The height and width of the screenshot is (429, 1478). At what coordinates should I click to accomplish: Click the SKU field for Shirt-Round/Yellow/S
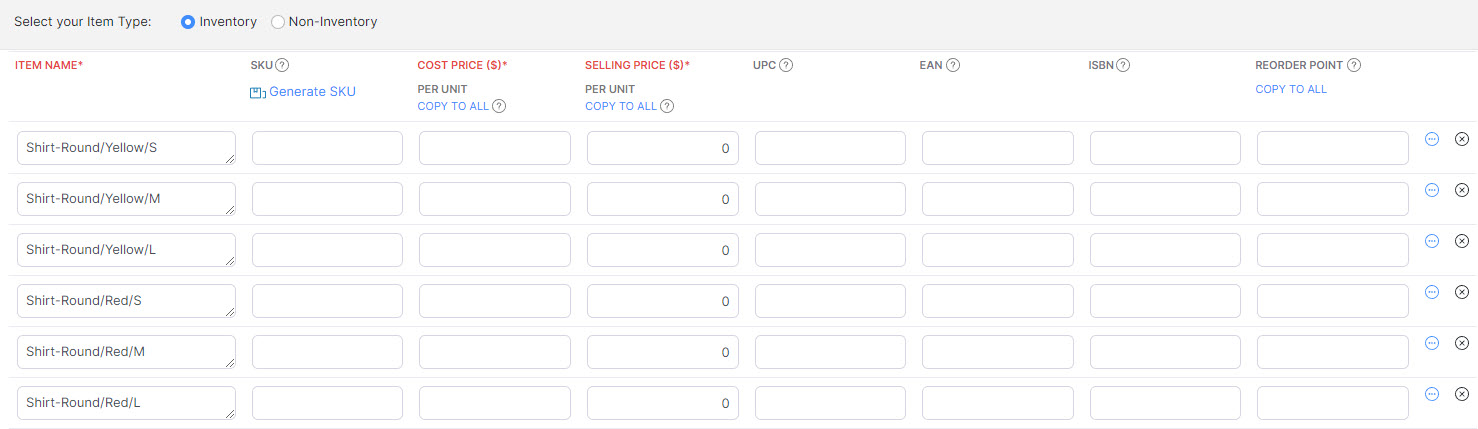click(x=327, y=148)
